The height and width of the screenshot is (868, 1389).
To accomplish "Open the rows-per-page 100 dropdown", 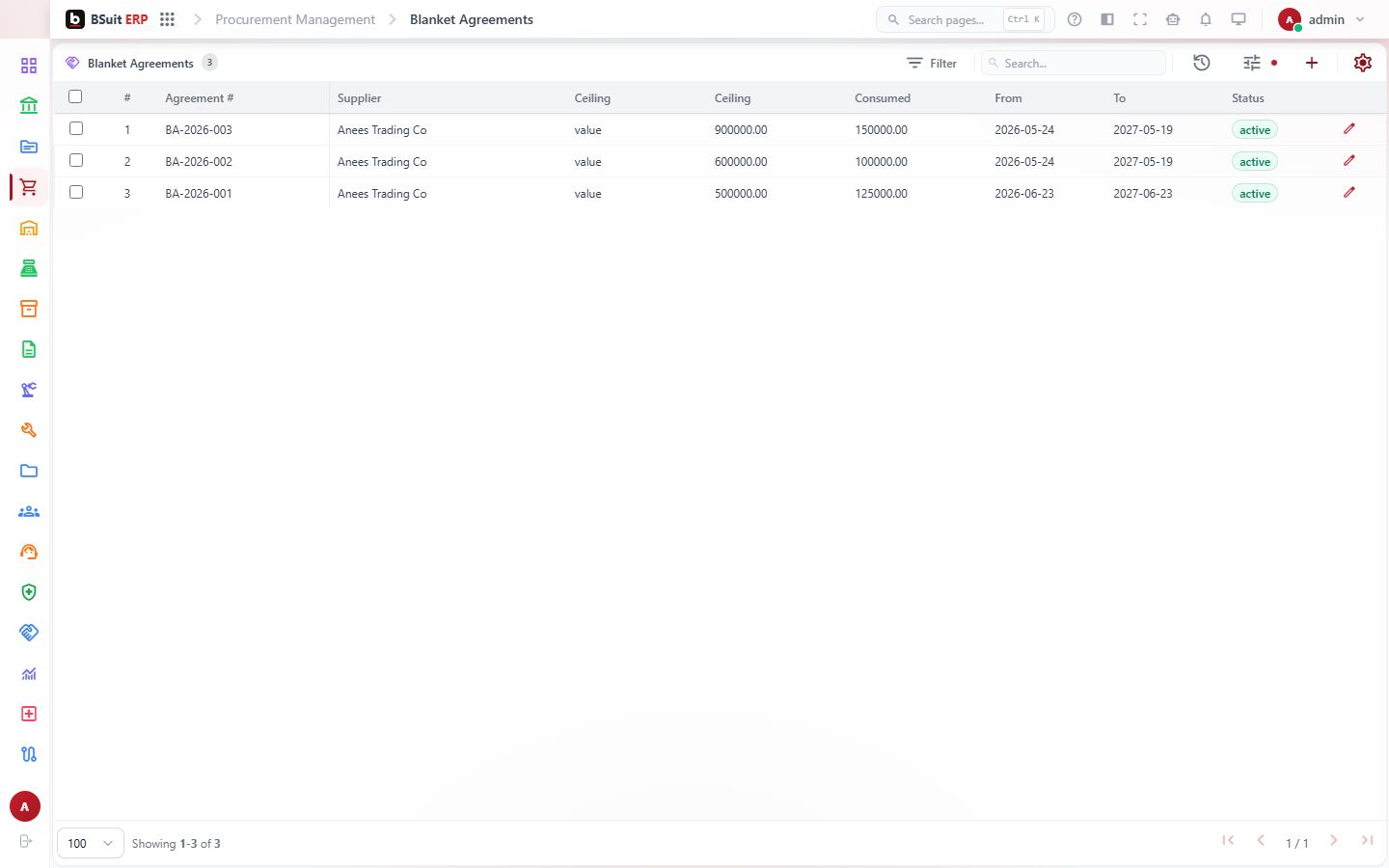I will [x=91, y=843].
